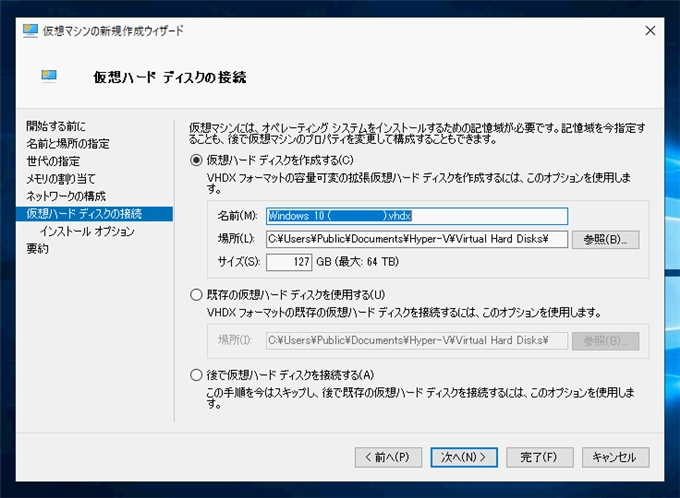
Task: Go to 世代の指定 step
Action: [53, 161]
